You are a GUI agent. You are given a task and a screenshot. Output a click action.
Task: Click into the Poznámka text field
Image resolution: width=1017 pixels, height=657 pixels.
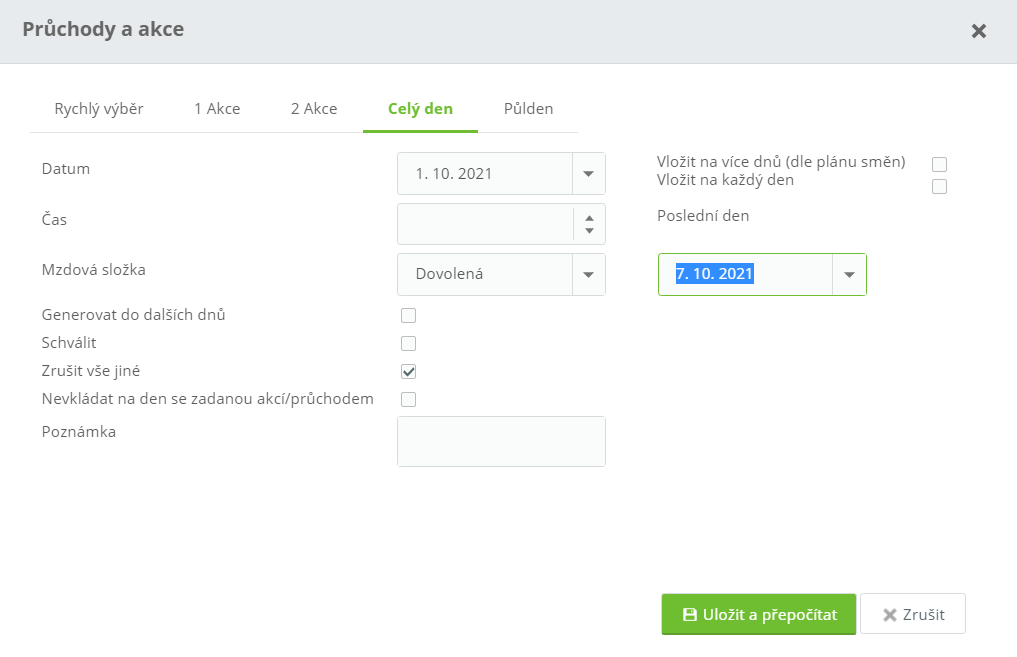(501, 441)
